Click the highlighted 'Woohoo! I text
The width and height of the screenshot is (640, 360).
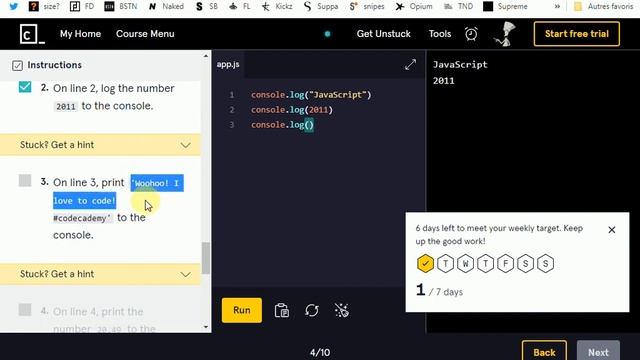coord(157,183)
